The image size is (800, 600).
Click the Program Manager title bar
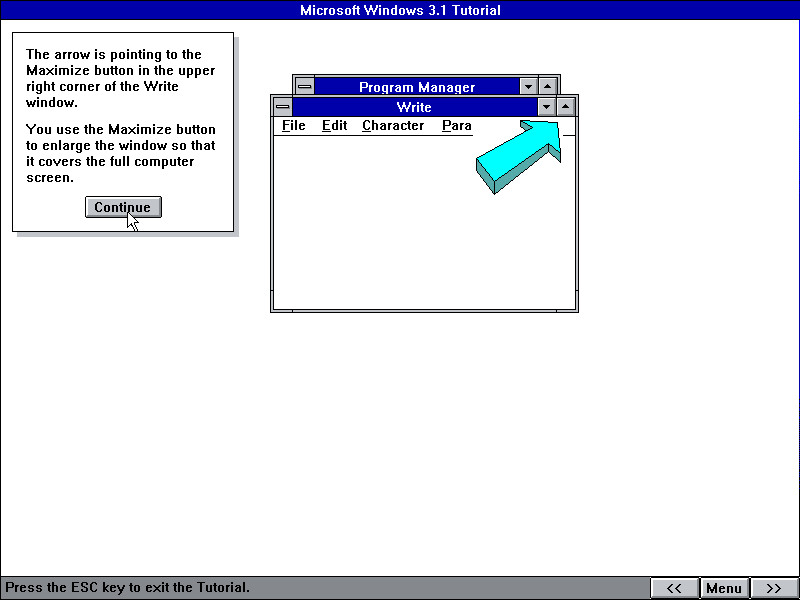pos(417,87)
